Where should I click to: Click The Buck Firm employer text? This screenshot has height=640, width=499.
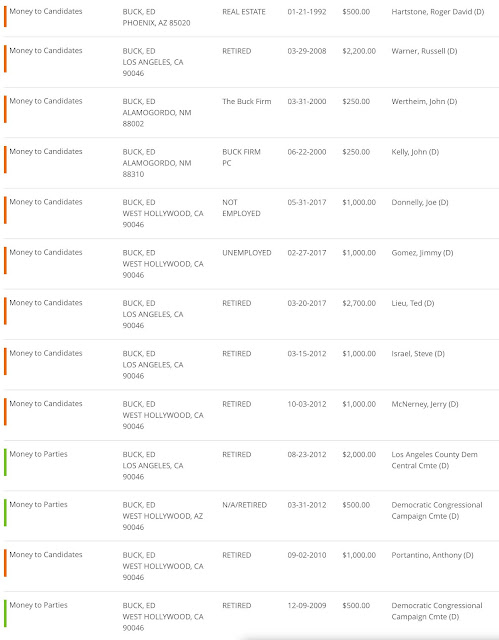tap(246, 101)
